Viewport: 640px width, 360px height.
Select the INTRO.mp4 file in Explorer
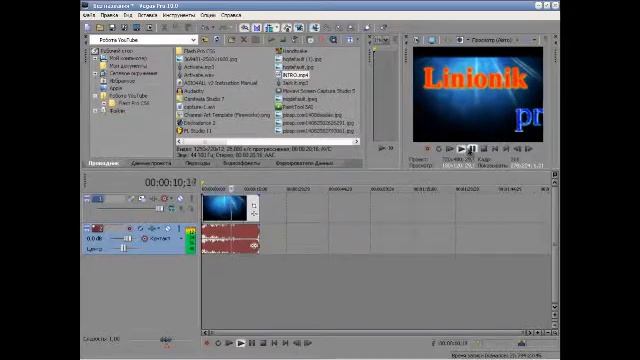tap(296, 75)
